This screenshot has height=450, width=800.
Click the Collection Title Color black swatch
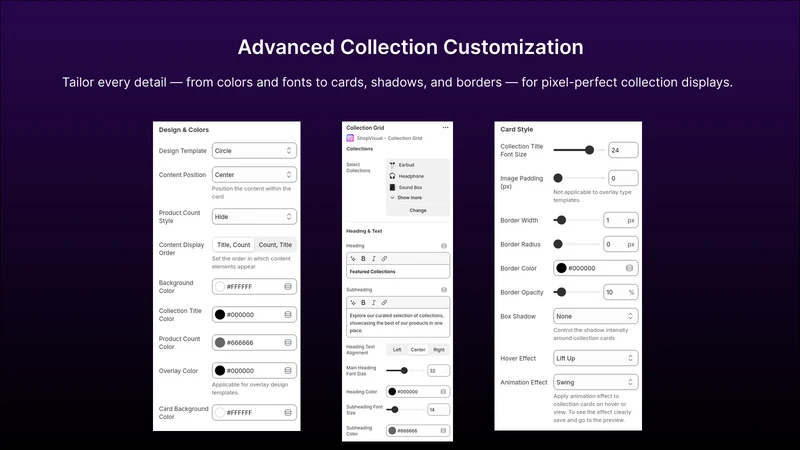tap(220, 315)
